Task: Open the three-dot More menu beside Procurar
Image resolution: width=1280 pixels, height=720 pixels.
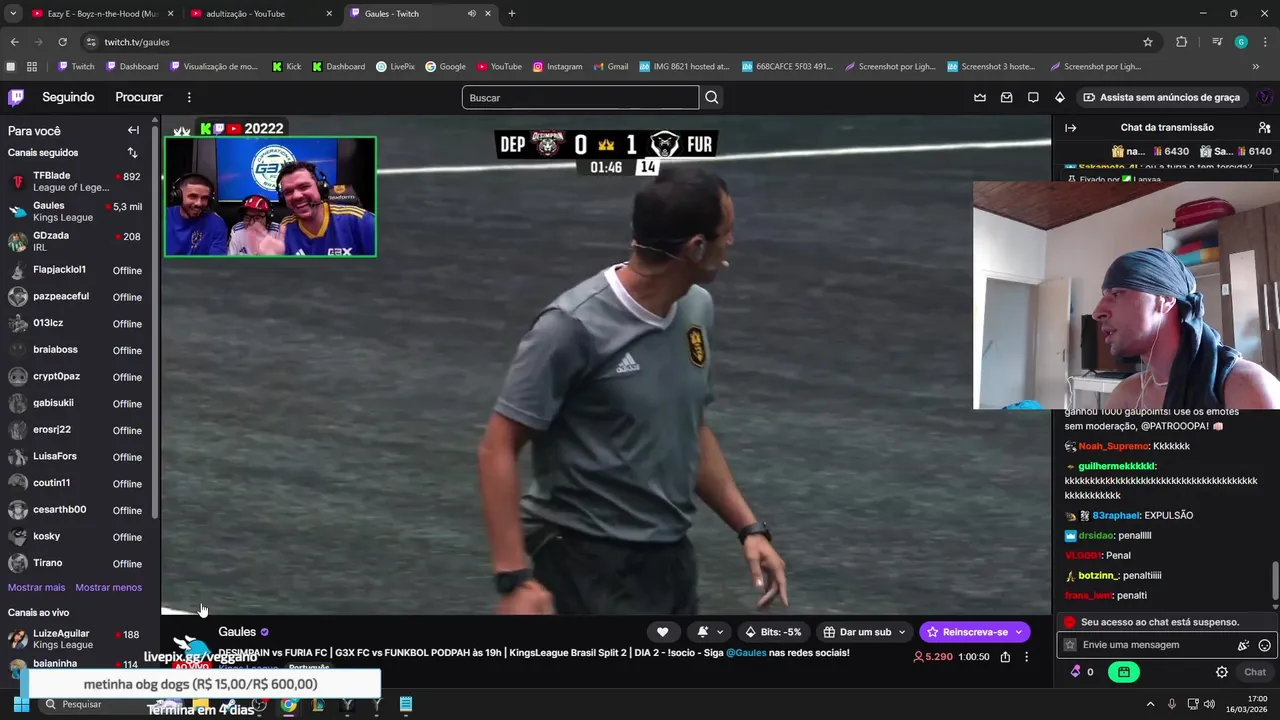Action: click(x=189, y=97)
